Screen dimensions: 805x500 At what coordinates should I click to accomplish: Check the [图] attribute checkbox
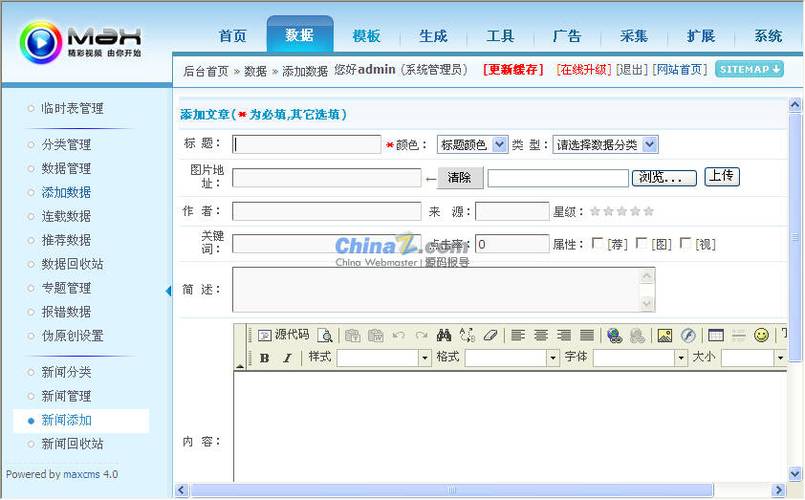pos(641,243)
